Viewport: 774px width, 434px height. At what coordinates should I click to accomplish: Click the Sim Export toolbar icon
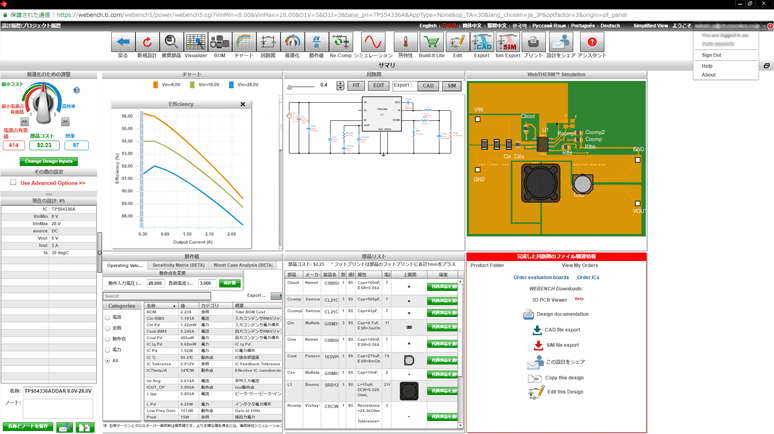point(507,42)
